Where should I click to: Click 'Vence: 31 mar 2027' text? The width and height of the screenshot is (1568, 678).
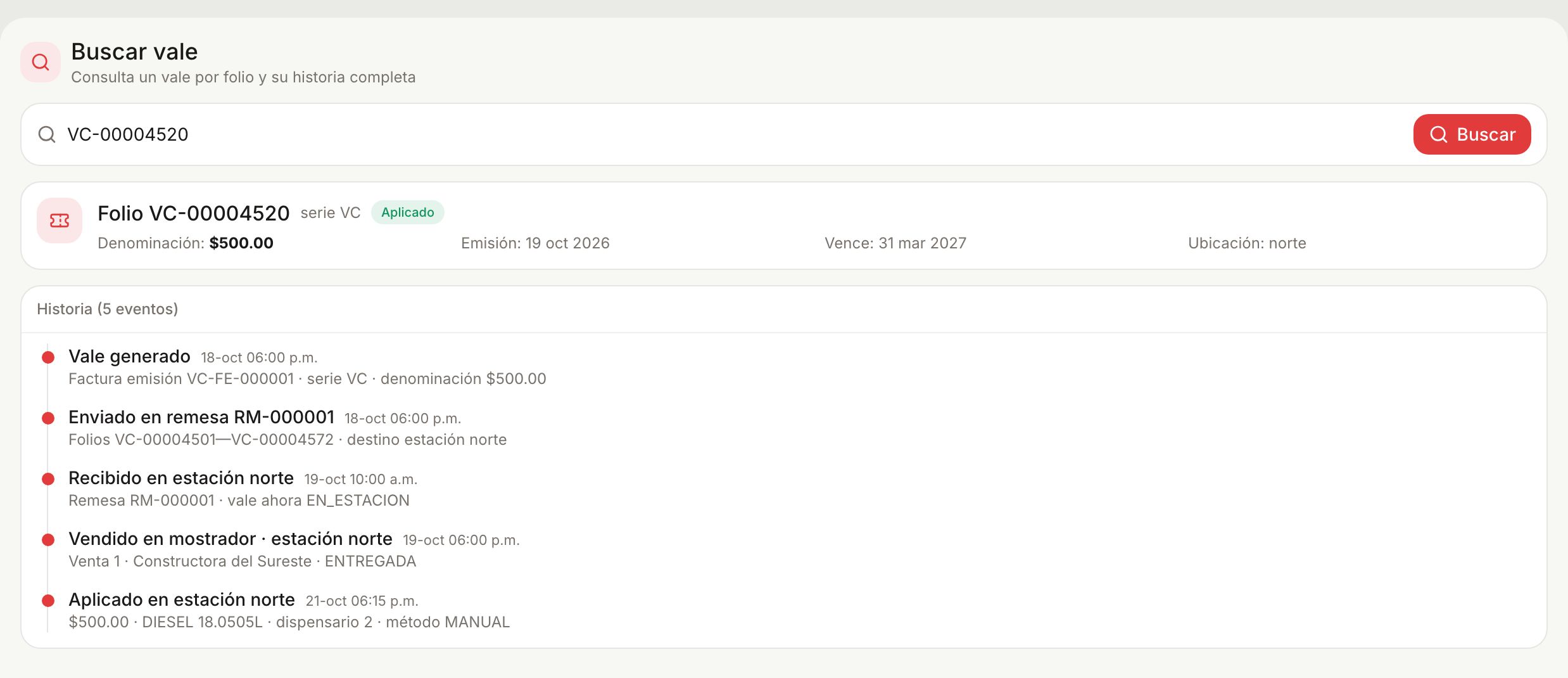click(x=895, y=243)
